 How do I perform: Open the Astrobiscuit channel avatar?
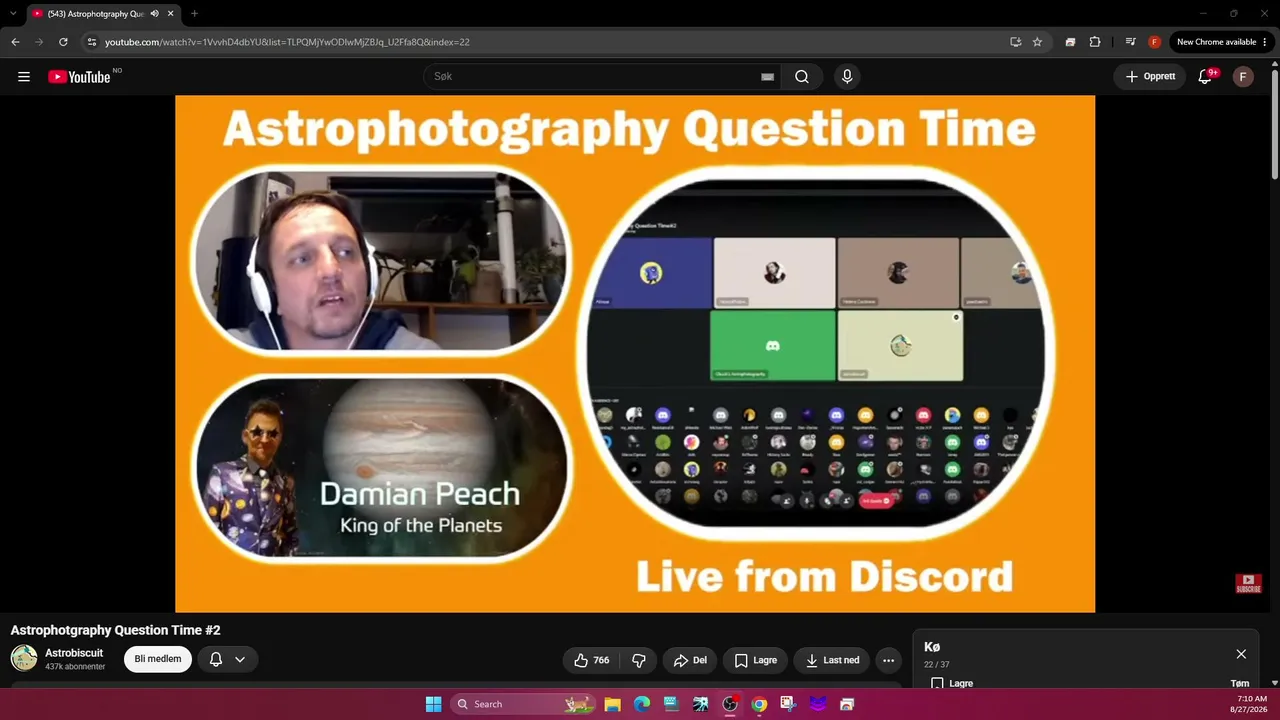tap(24, 658)
